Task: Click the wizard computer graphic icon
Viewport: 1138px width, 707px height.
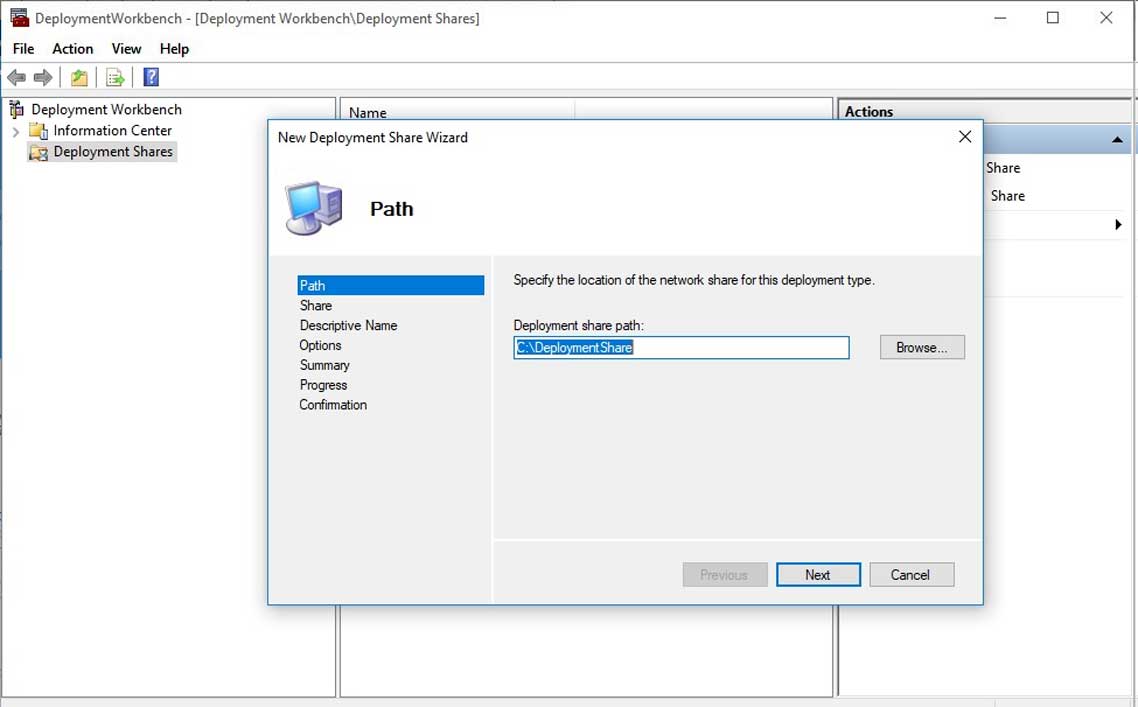Action: point(314,208)
